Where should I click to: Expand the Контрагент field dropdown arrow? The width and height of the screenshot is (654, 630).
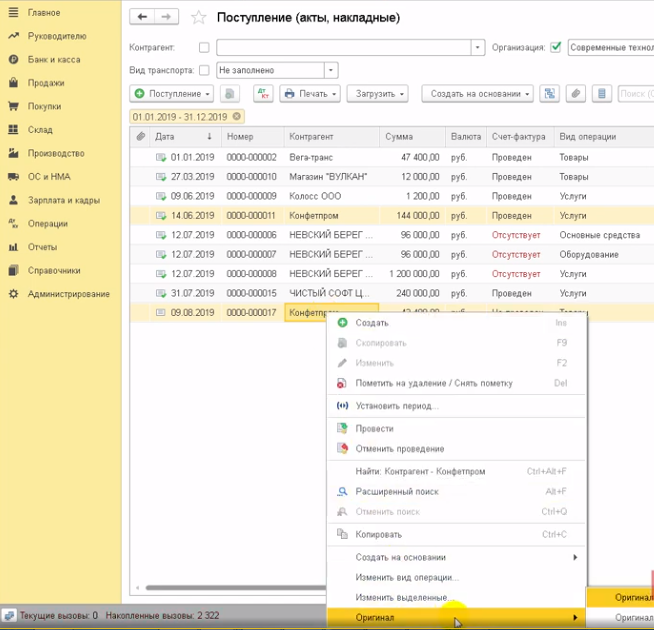478,47
